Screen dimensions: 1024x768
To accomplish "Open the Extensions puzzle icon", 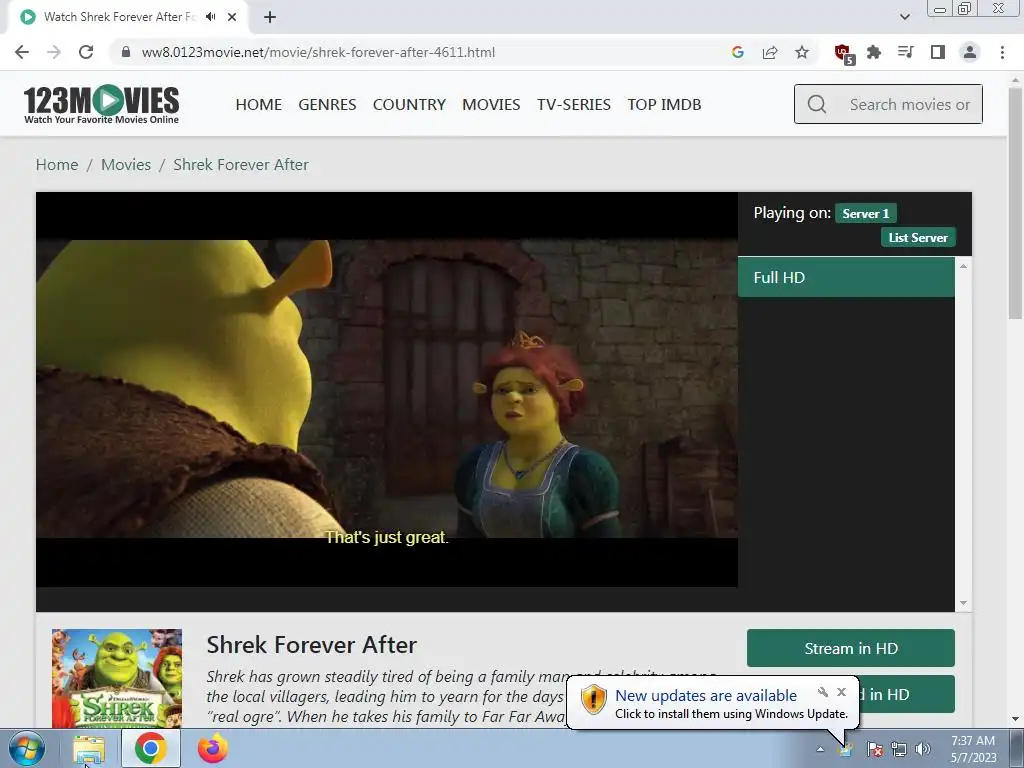I will [x=874, y=52].
